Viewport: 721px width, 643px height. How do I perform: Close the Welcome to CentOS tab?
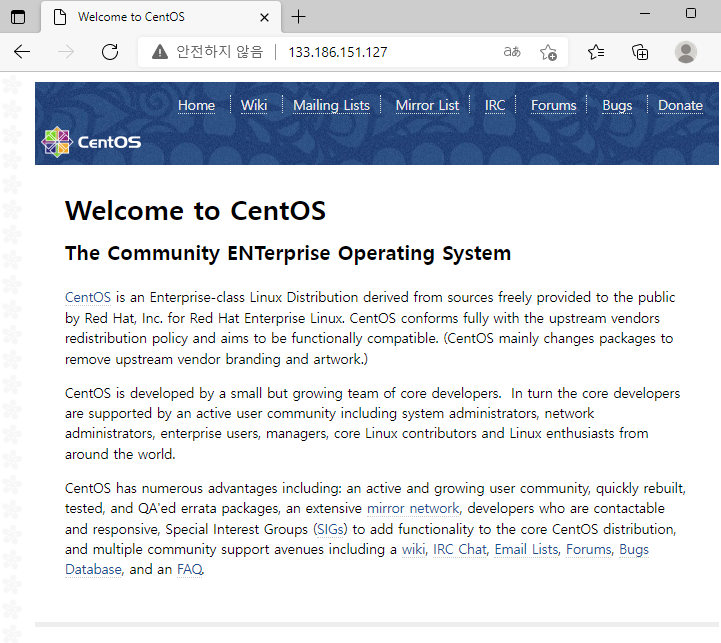(x=264, y=17)
